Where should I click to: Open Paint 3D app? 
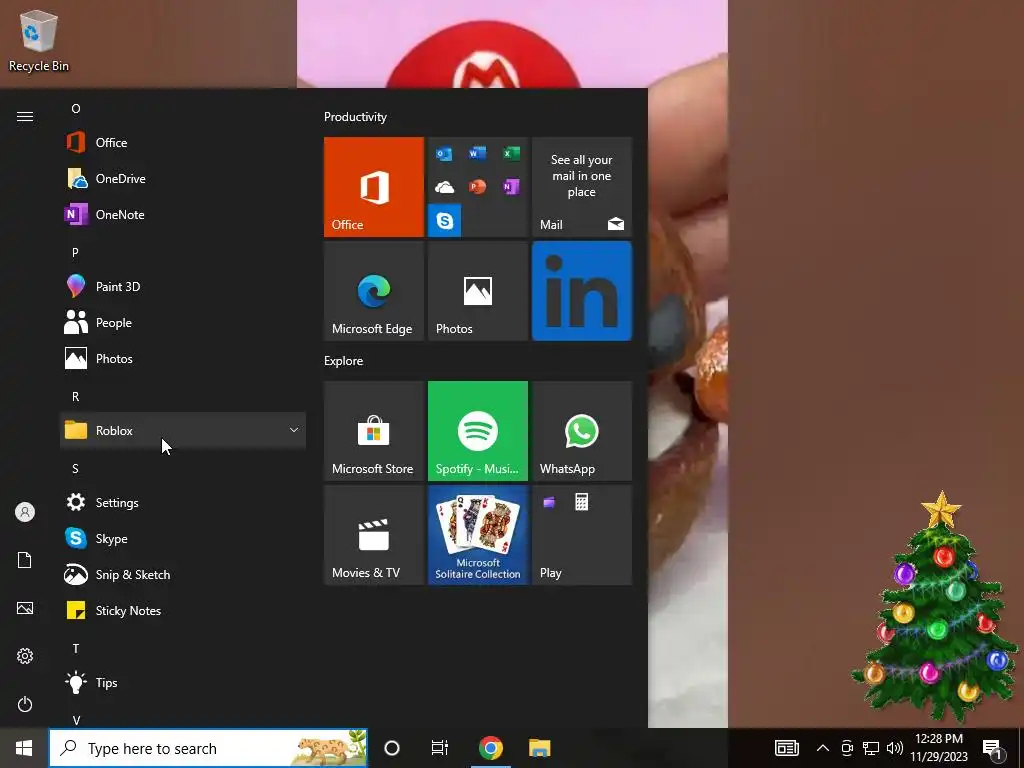click(x=183, y=287)
